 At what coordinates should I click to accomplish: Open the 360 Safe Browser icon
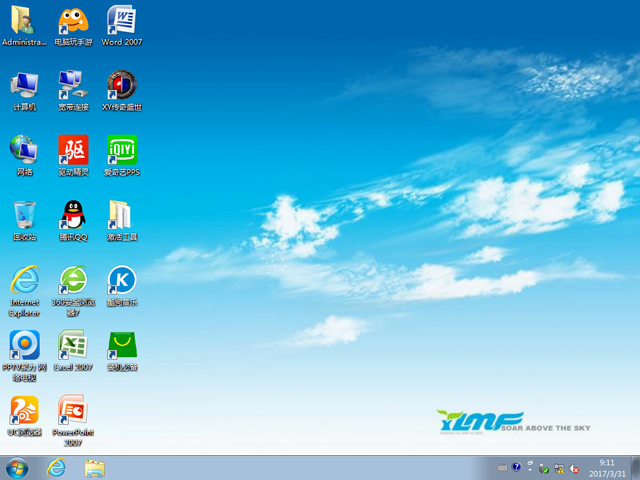73,280
